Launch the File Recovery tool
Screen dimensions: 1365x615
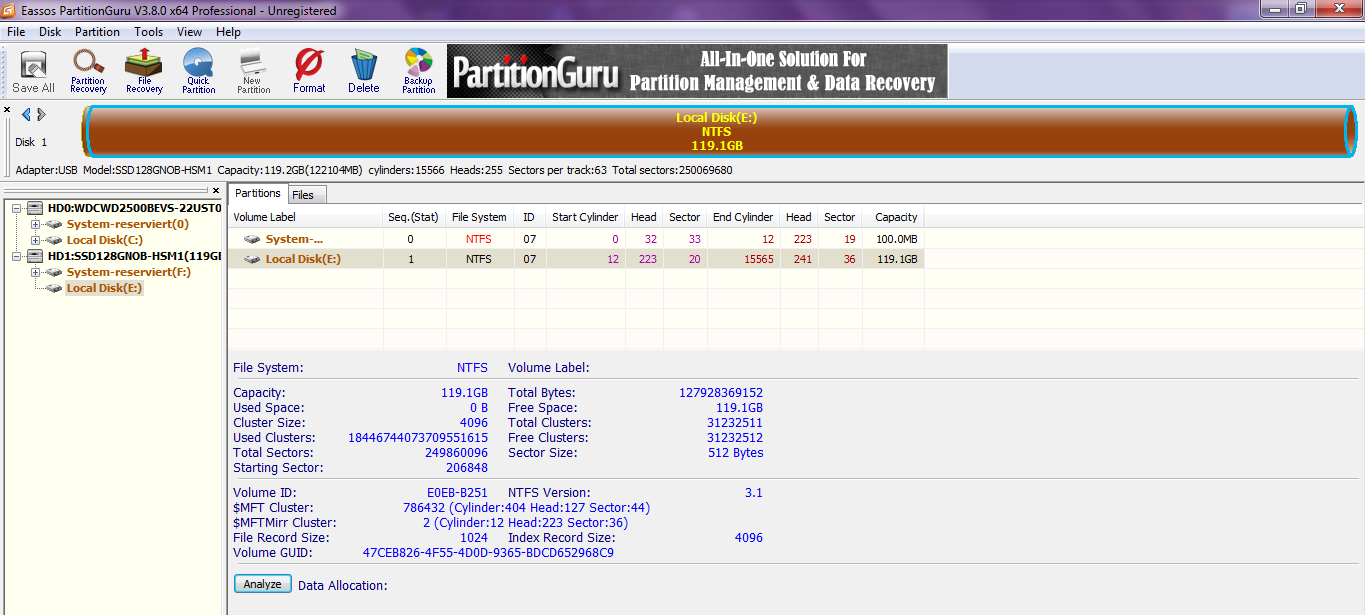click(144, 72)
